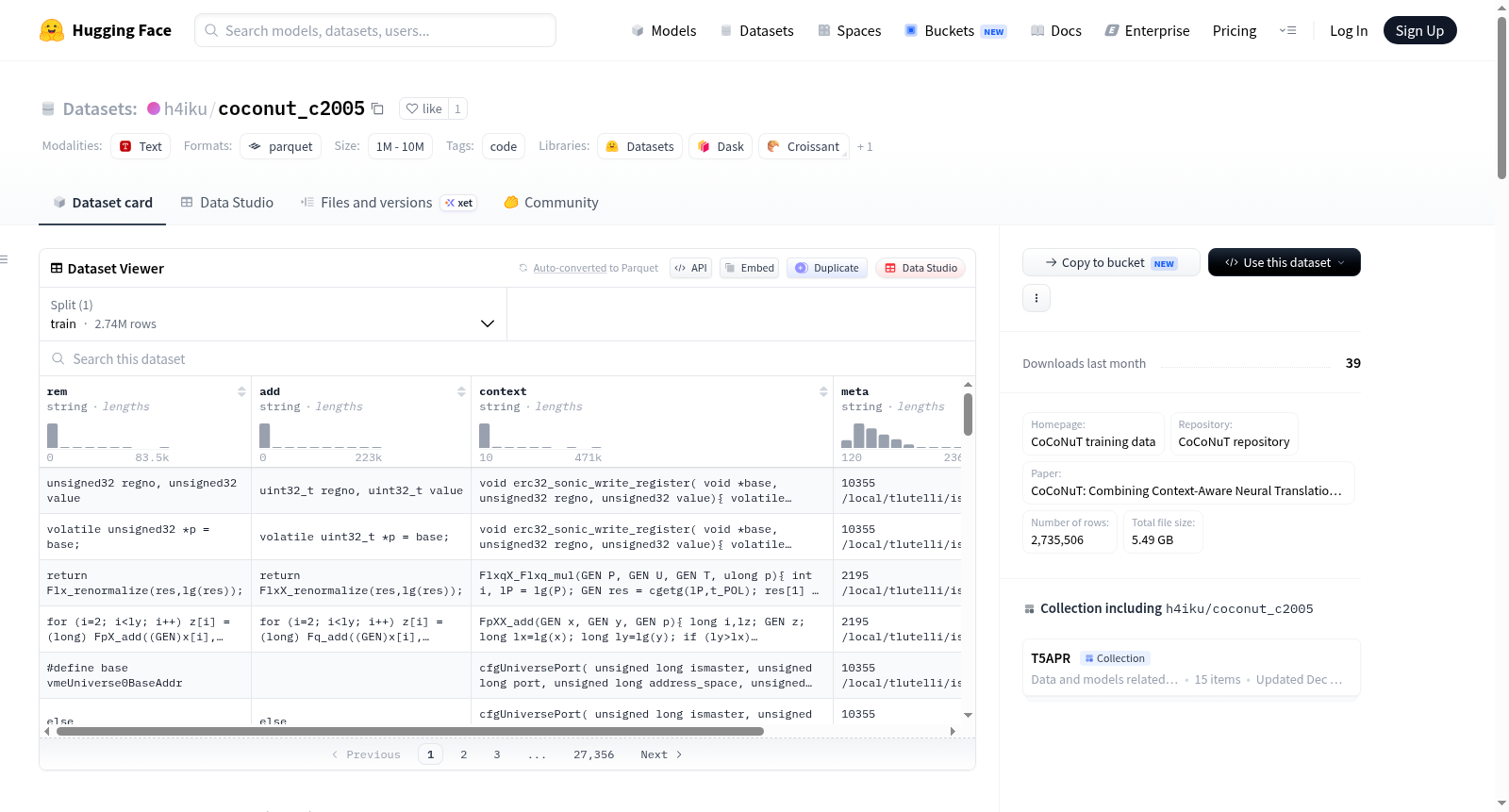Copy dataset name with the copy icon
The width and height of the screenshot is (1509, 812).
pyautogui.click(x=377, y=108)
